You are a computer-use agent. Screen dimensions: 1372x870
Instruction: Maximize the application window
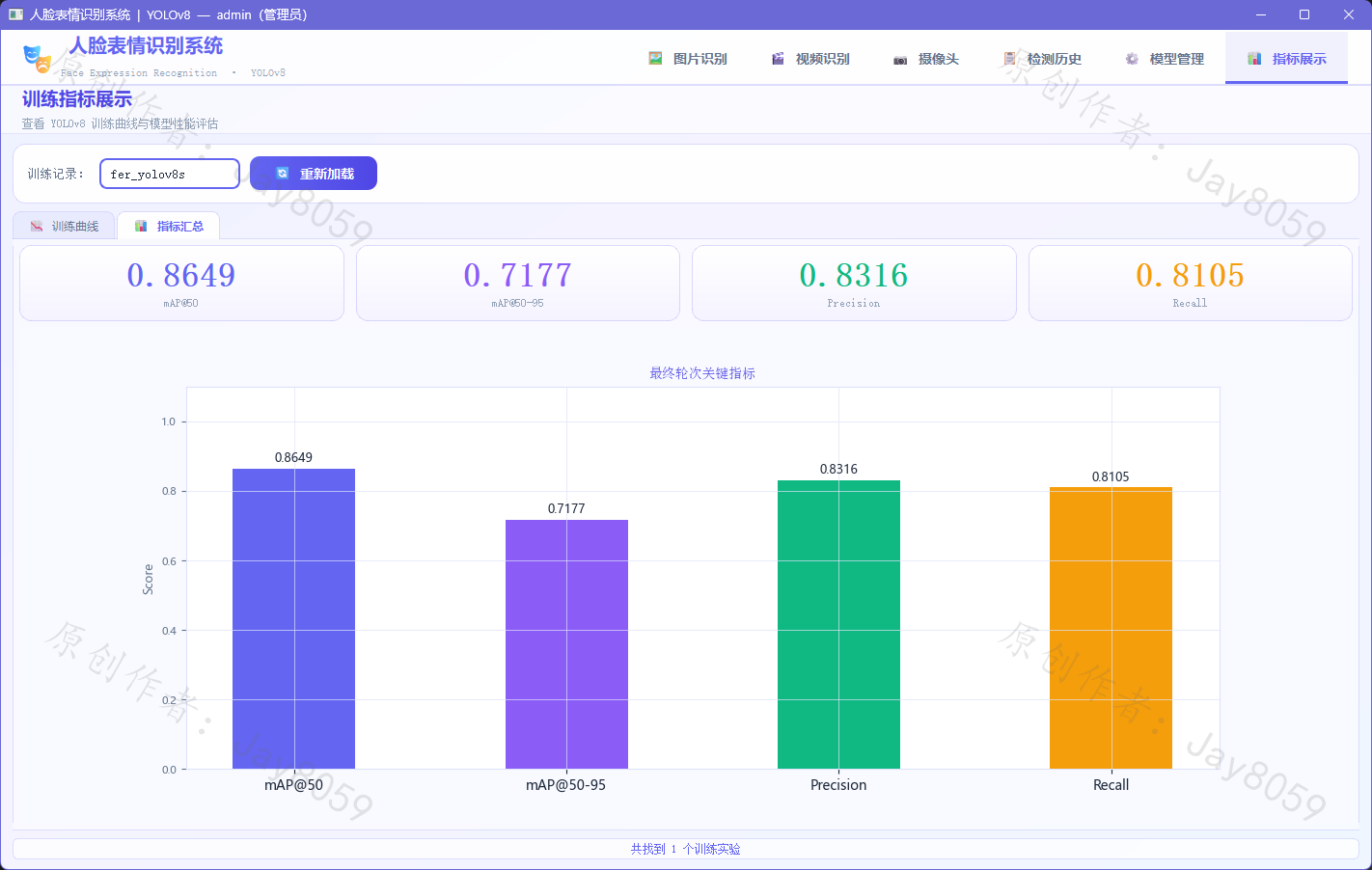click(x=1304, y=14)
